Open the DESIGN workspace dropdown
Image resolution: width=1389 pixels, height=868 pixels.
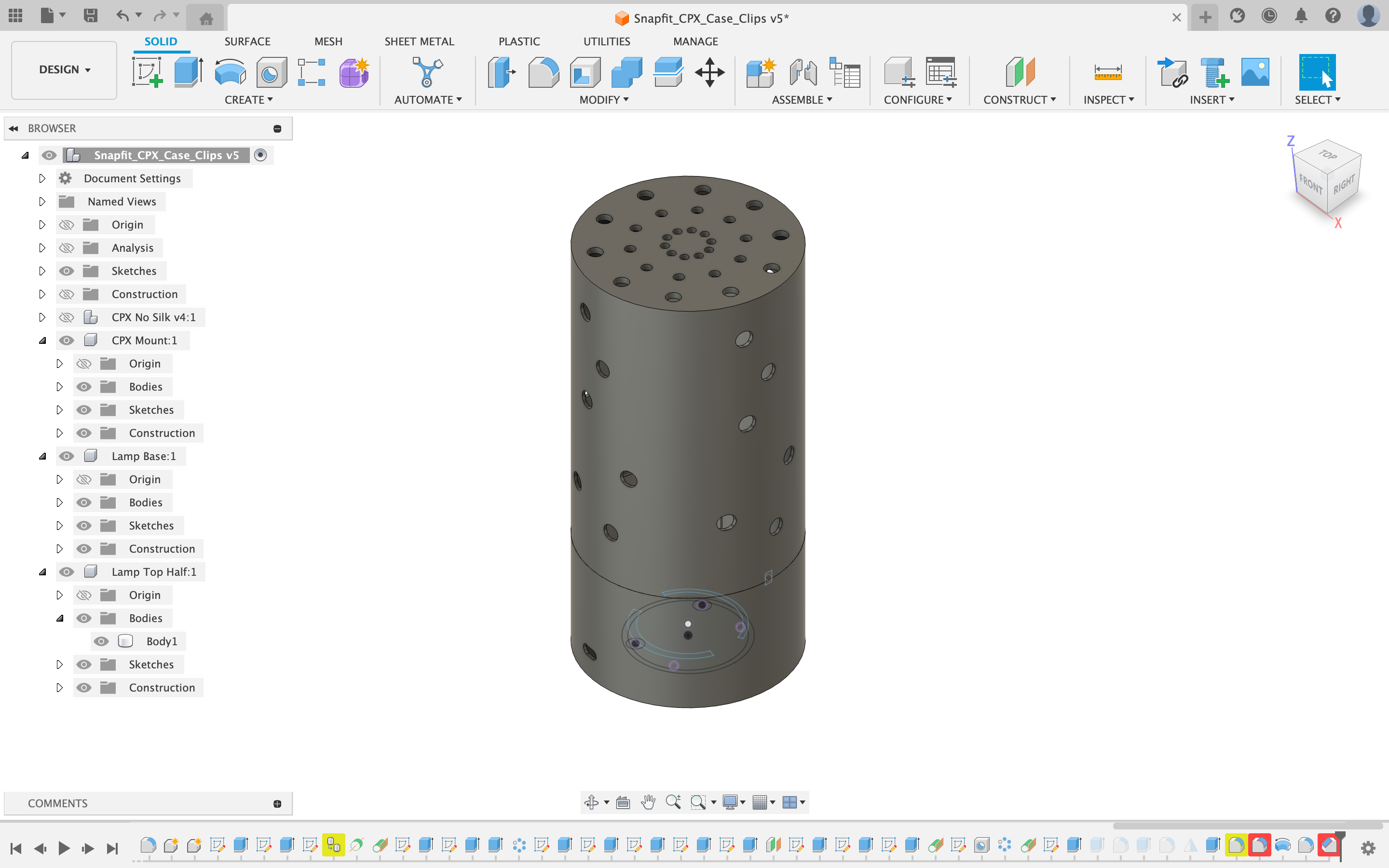[64, 69]
